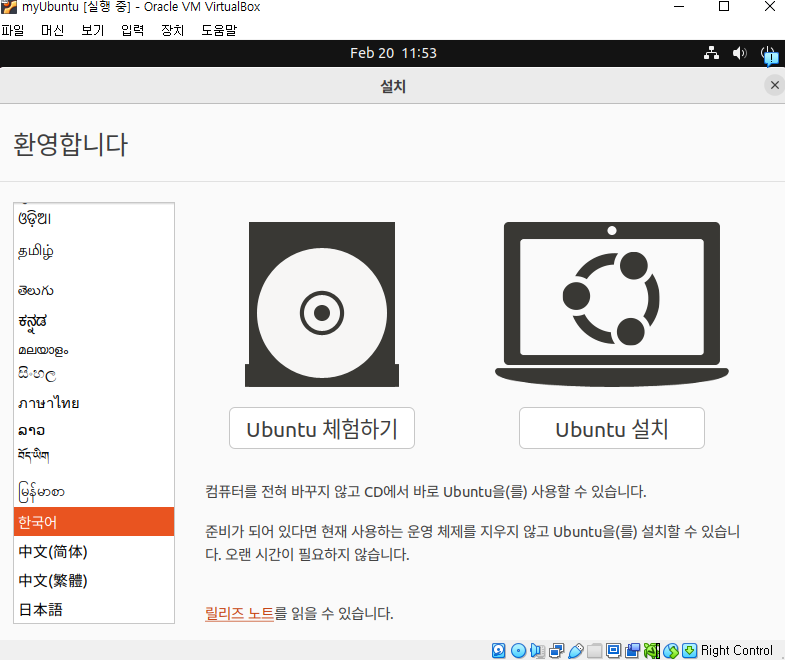785x660 pixels.
Task: Click the USB devices icon in status bar
Action: [576, 650]
